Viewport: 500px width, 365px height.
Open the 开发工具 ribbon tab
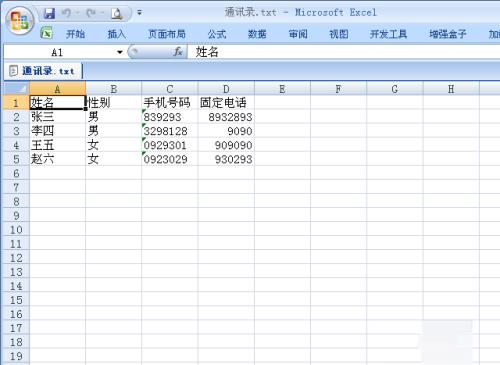pyautogui.click(x=389, y=34)
